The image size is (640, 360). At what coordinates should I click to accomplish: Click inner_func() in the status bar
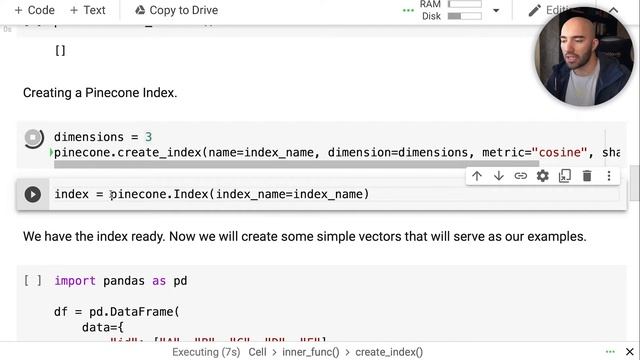pos(311,352)
